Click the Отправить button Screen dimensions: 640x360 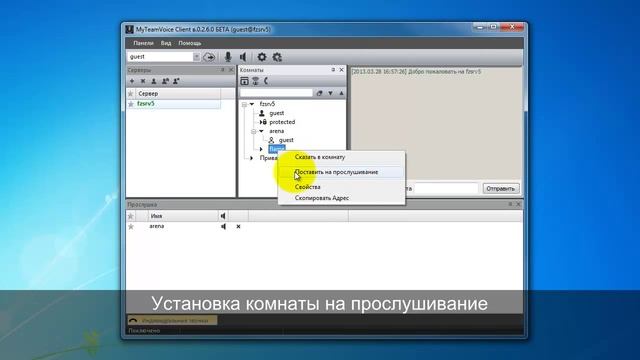[x=501, y=189]
